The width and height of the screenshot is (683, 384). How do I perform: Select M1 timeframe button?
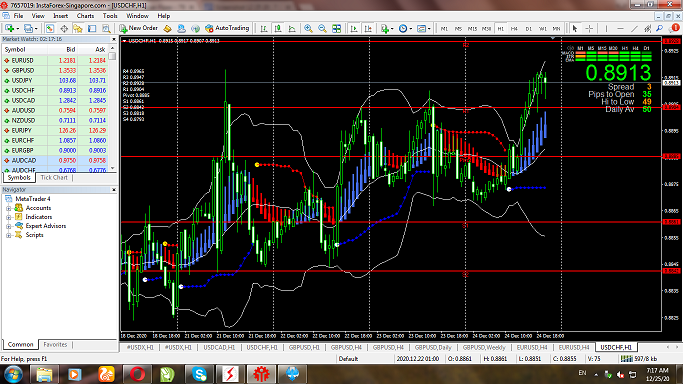(444, 29)
